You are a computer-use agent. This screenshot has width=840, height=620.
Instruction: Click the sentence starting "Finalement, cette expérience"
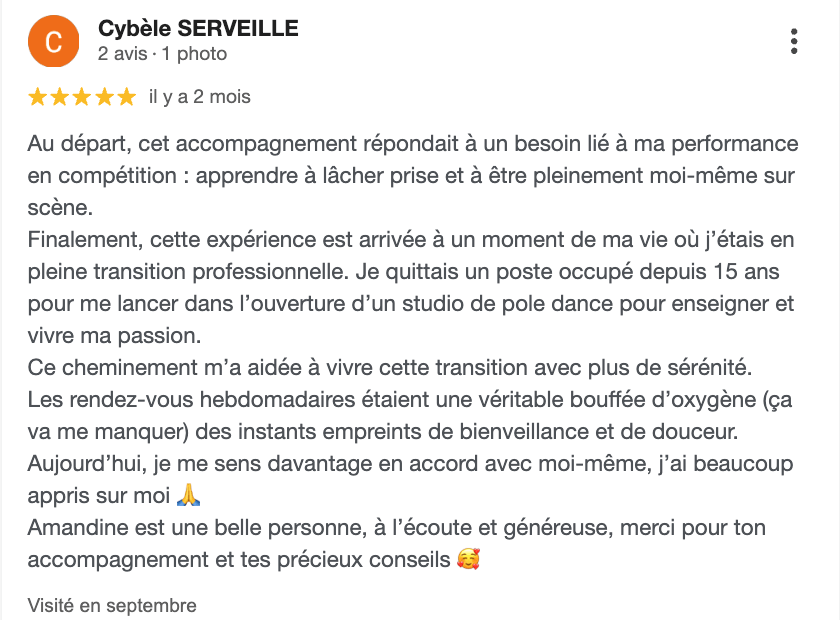pos(300,241)
